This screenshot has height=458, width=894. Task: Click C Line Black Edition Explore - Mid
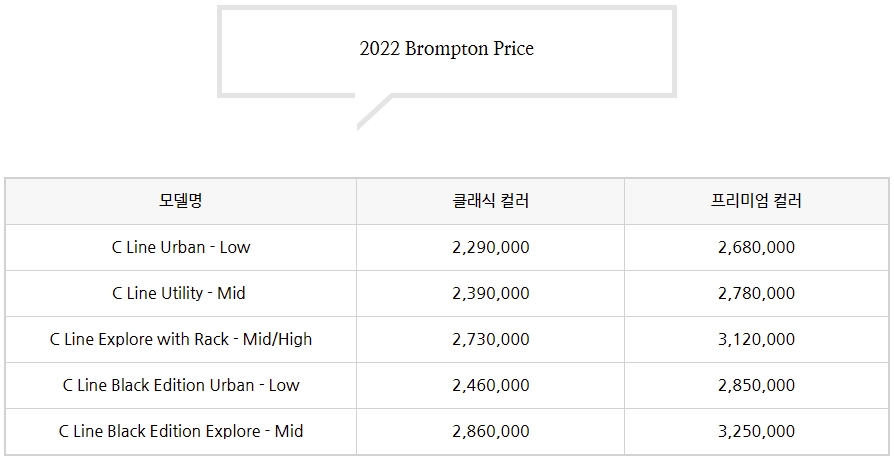(x=181, y=431)
